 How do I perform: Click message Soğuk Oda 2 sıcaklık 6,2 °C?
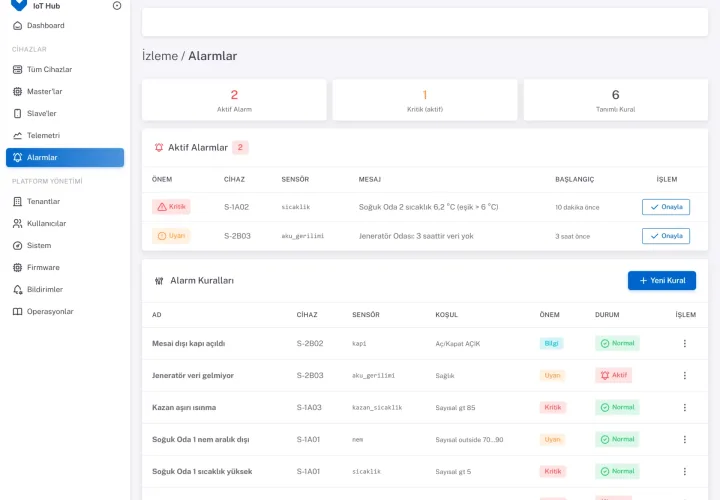click(428, 207)
